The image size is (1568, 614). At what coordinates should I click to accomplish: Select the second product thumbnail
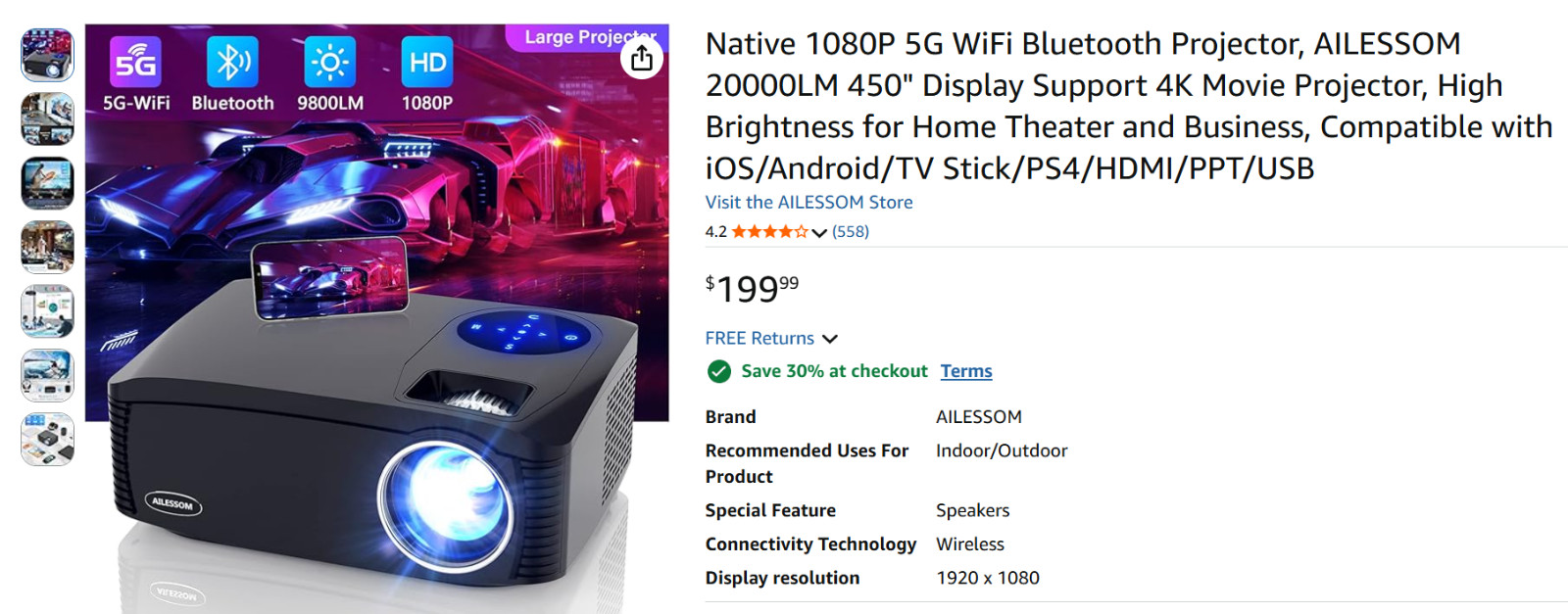point(47,118)
